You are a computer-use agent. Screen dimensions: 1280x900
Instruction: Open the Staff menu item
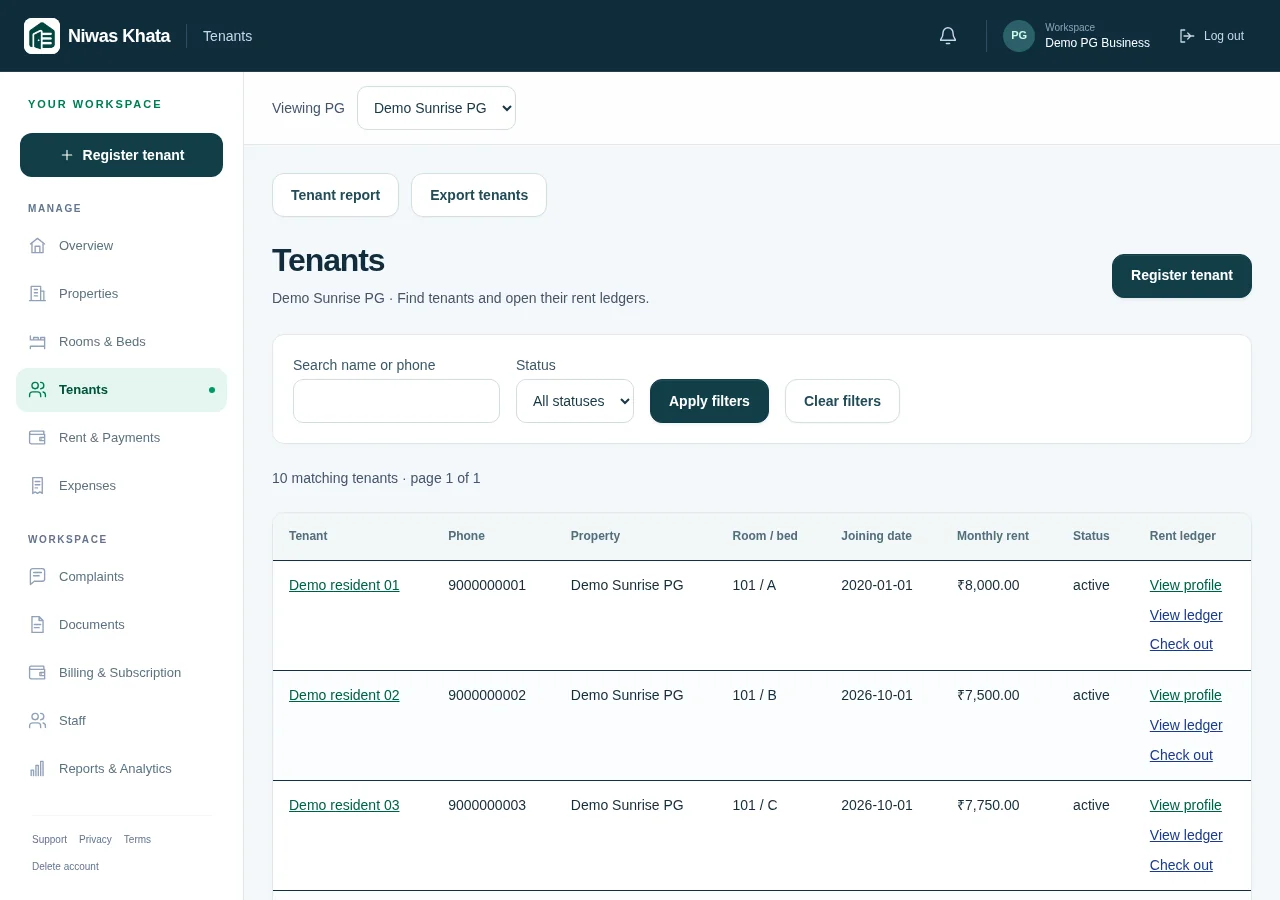point(121,720)
